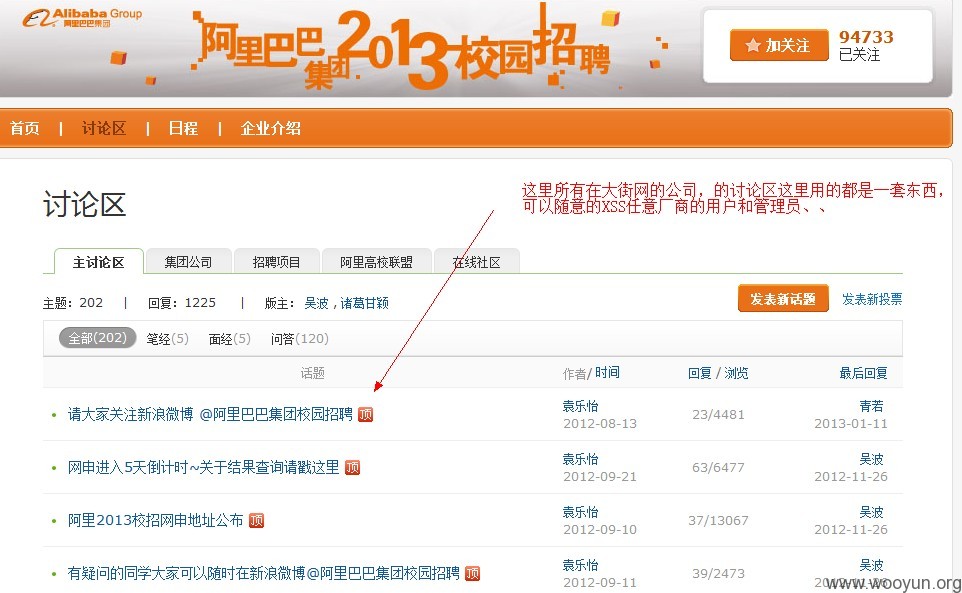Screen dimensions: 962x593
Task: Click the Alibaba Group logo
Action: pyautogui.click(x=82, y=18)
